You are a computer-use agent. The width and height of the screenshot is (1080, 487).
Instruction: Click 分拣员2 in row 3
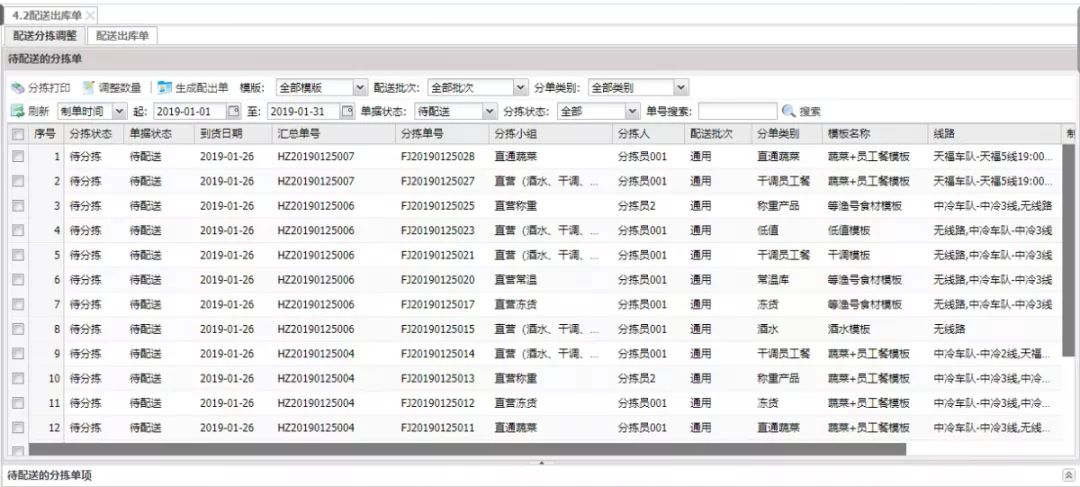(x=636, y=206)
